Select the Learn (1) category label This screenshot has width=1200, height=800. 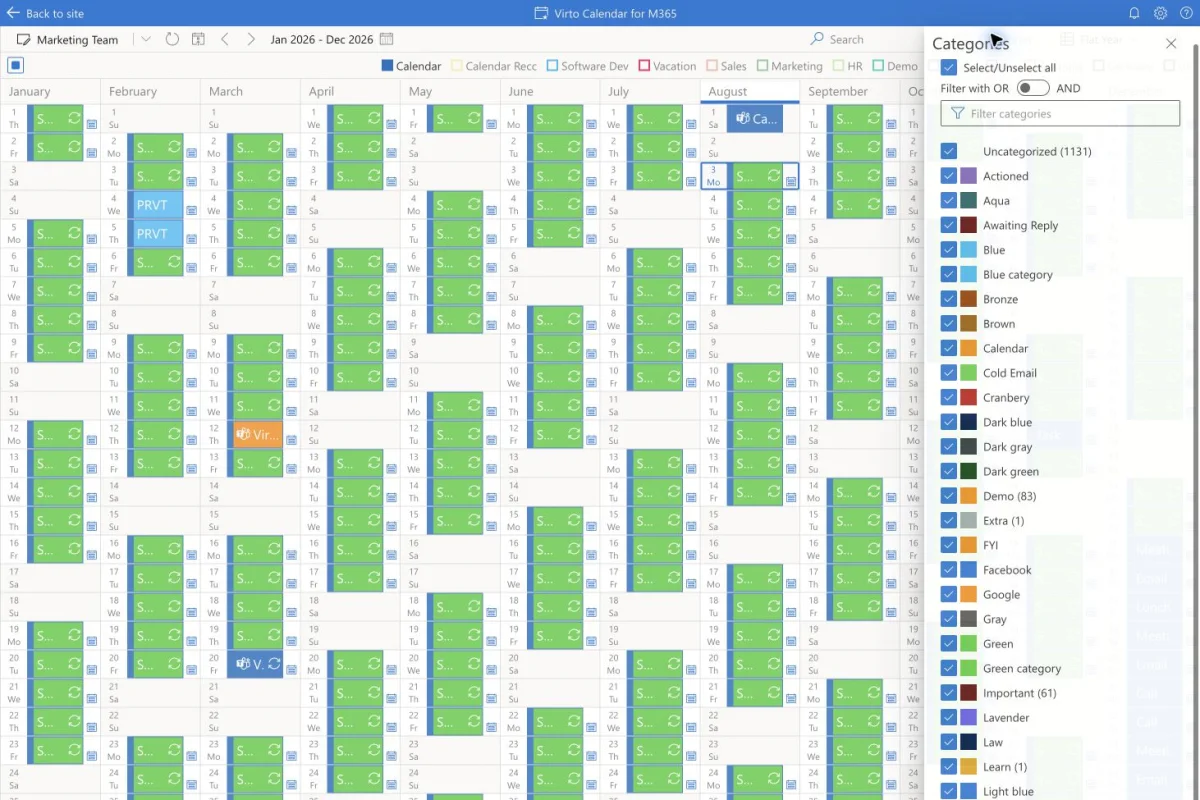click(x=1005, y=767)
